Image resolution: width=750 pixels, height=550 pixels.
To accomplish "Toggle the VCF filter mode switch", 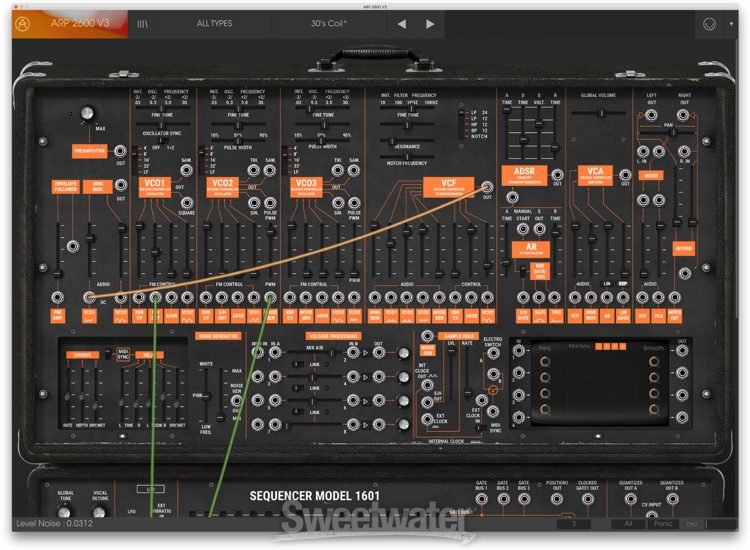I will click(x=462, y=124).
